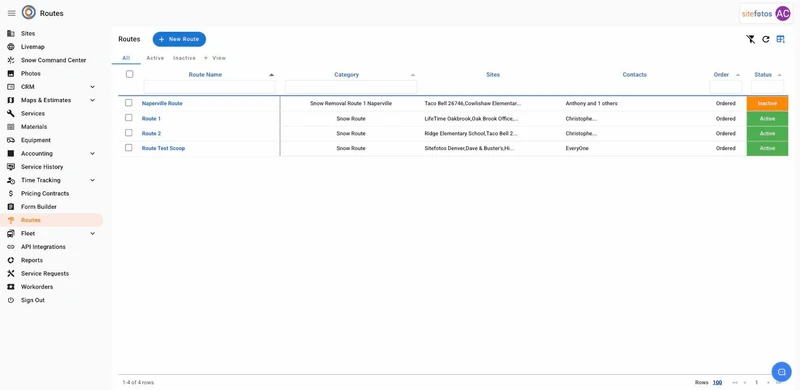
Task: Focus the Category filter field
Action: click(x=351, y=87)
